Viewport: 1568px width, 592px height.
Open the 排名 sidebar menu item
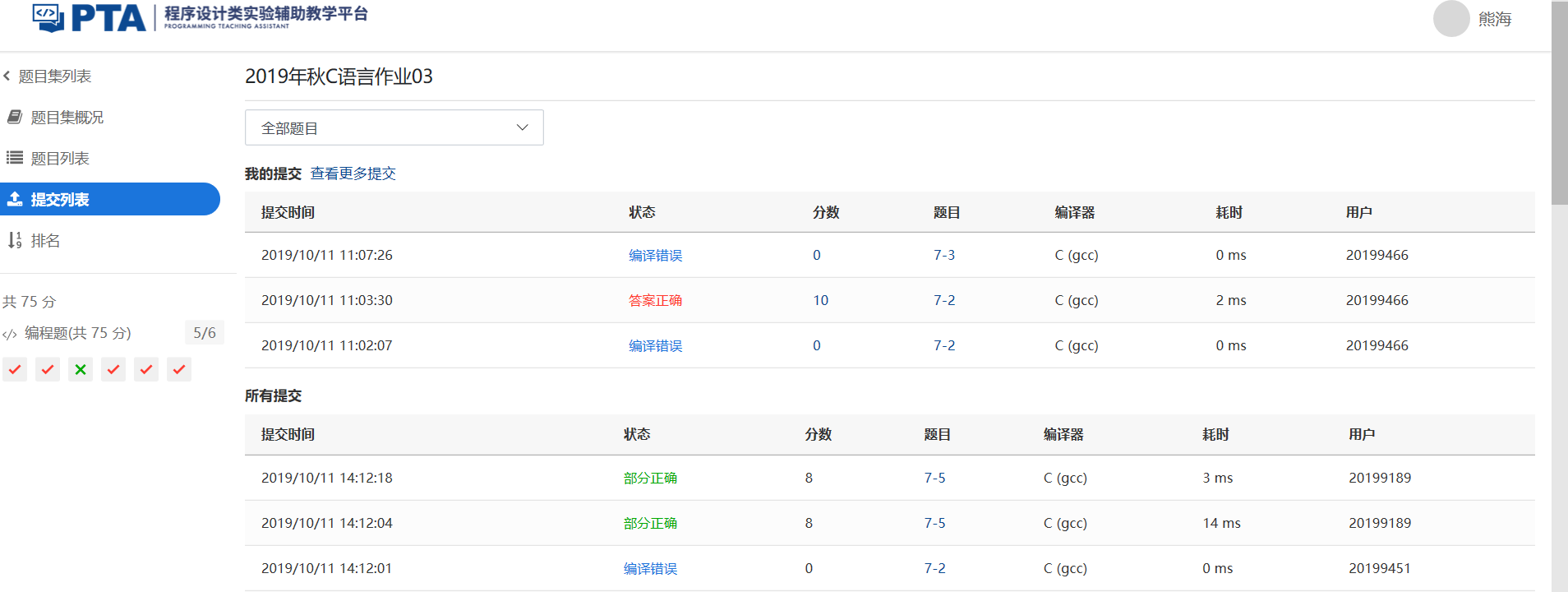coord(45,240)
